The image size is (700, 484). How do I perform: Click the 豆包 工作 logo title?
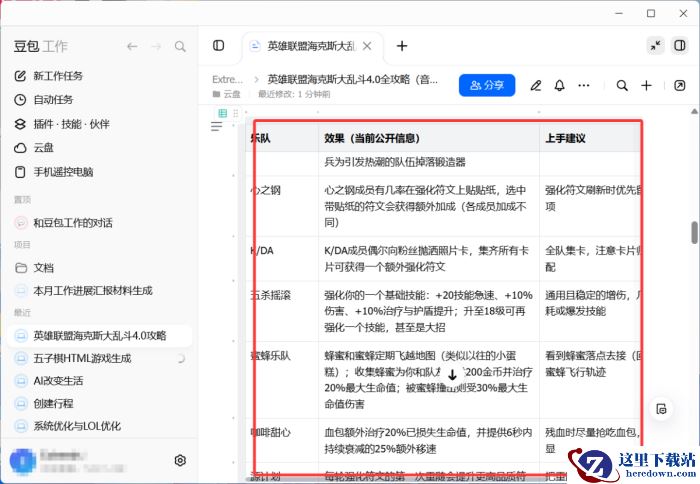[40, 46]
